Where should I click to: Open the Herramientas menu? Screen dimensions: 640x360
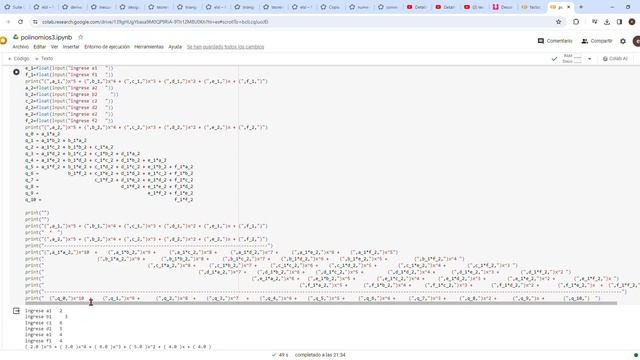[149, 47]
